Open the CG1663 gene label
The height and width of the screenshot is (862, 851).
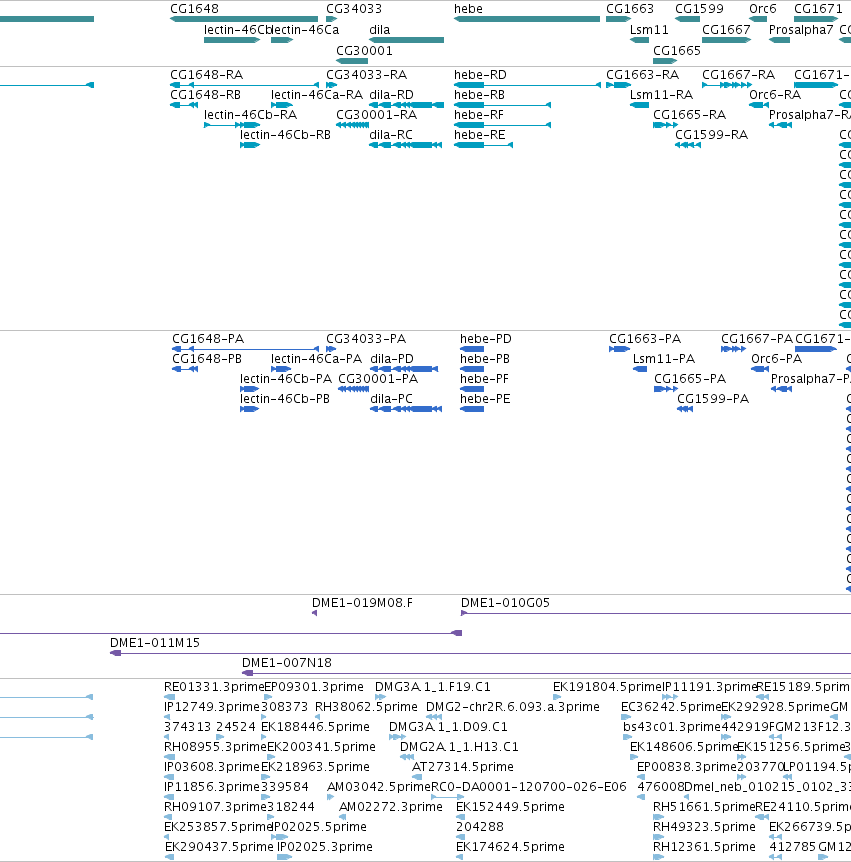pos(630,9)
